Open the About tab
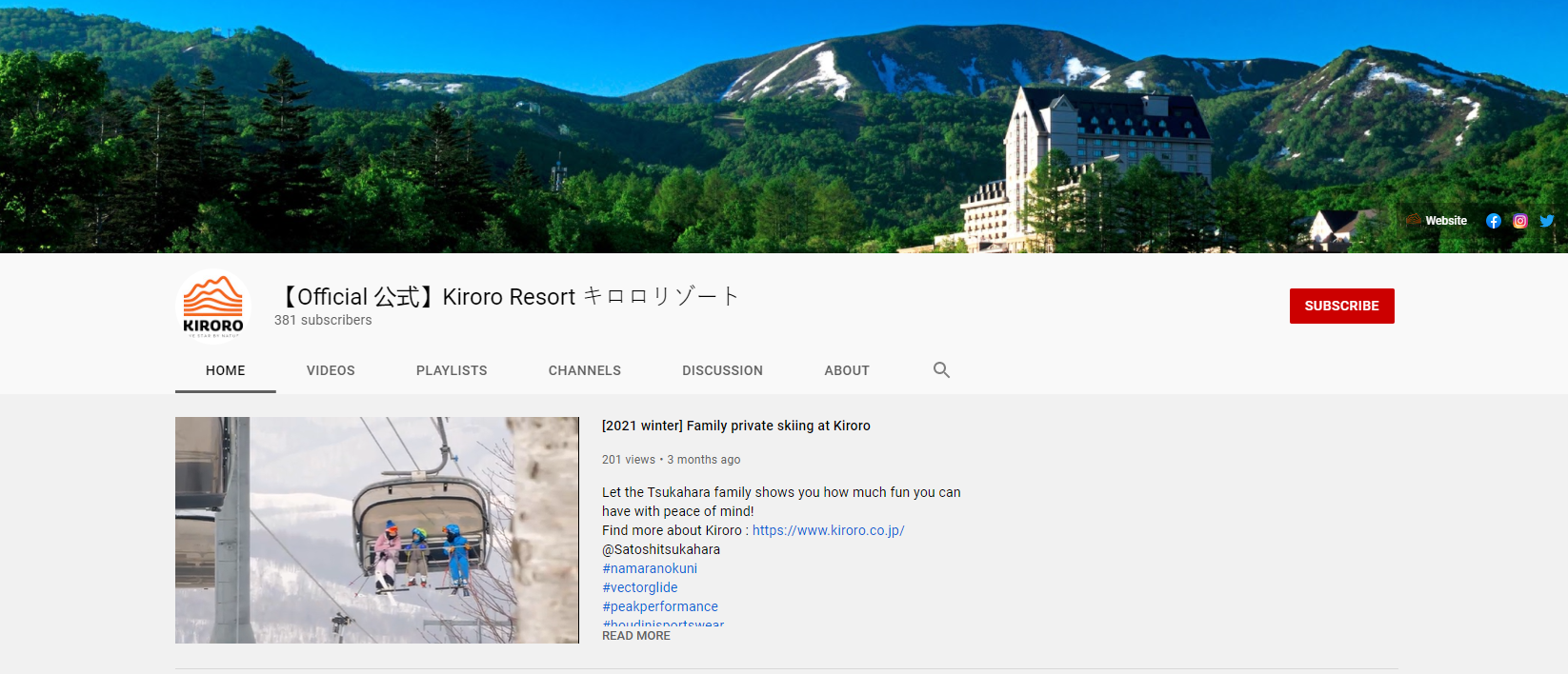1568x674 pixels. point(847,370)
